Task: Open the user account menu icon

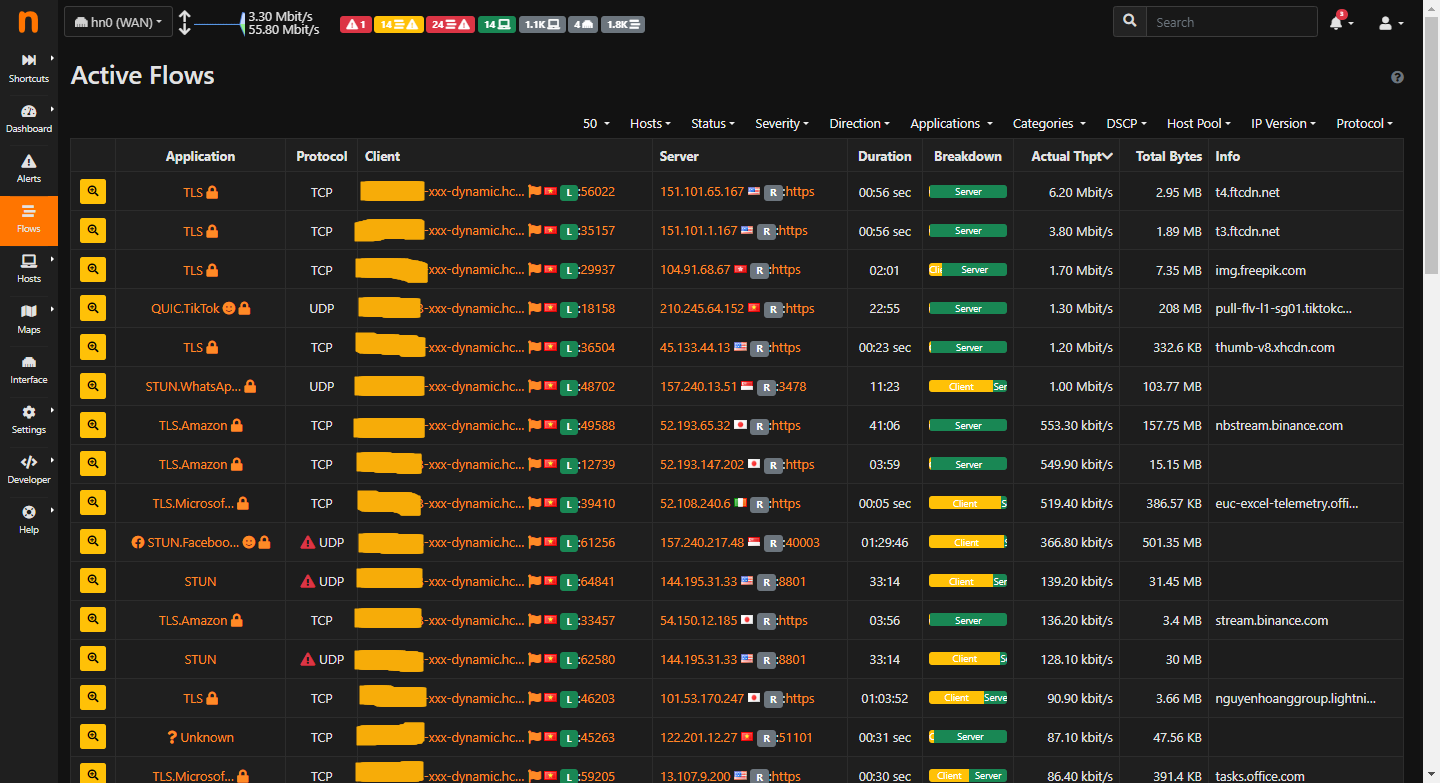Action: click(x=1390, y=22)
